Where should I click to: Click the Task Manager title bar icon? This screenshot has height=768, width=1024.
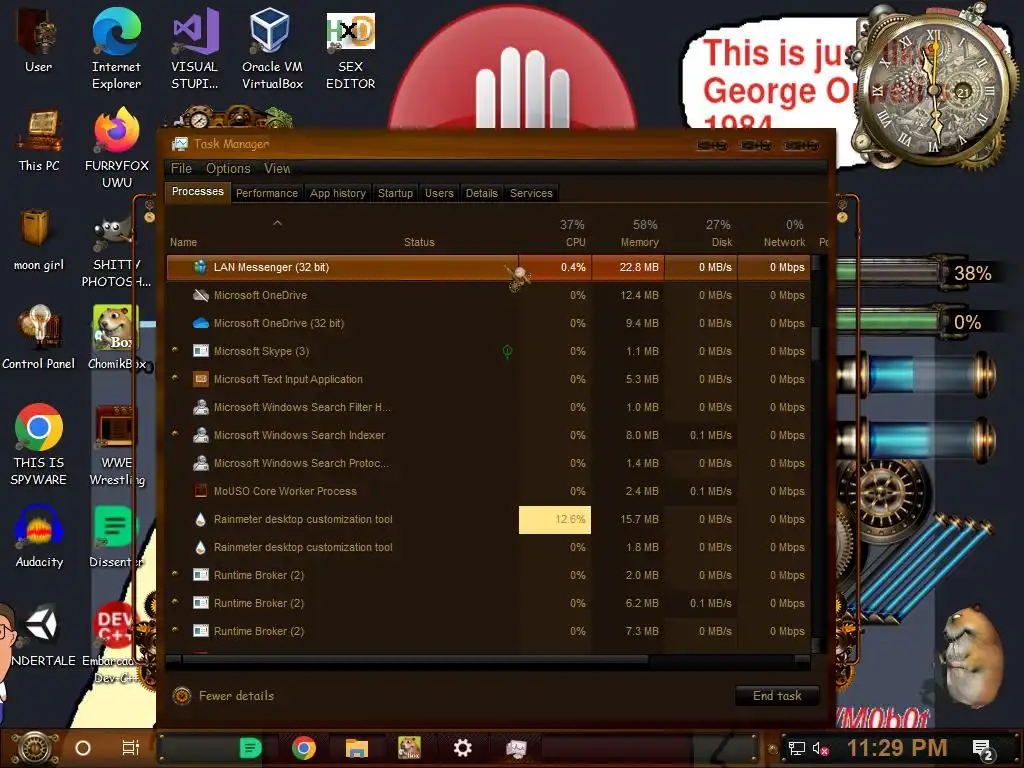pos(180,144)
